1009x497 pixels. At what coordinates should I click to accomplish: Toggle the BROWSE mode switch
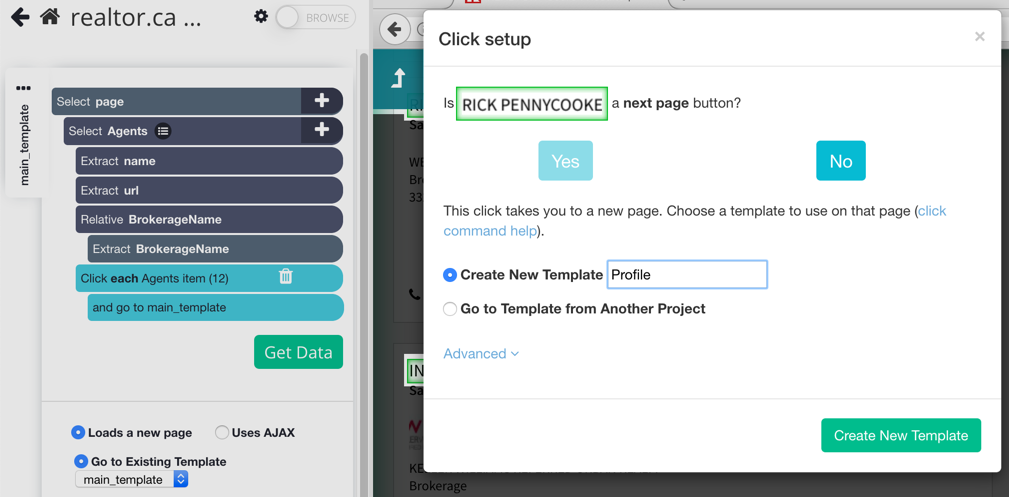[315, 18]
